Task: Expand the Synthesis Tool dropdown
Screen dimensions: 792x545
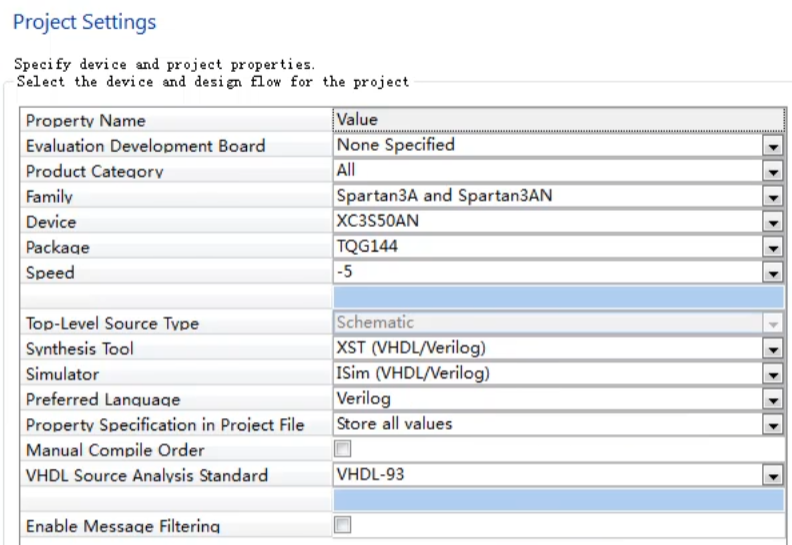Action: pos(772,349)
